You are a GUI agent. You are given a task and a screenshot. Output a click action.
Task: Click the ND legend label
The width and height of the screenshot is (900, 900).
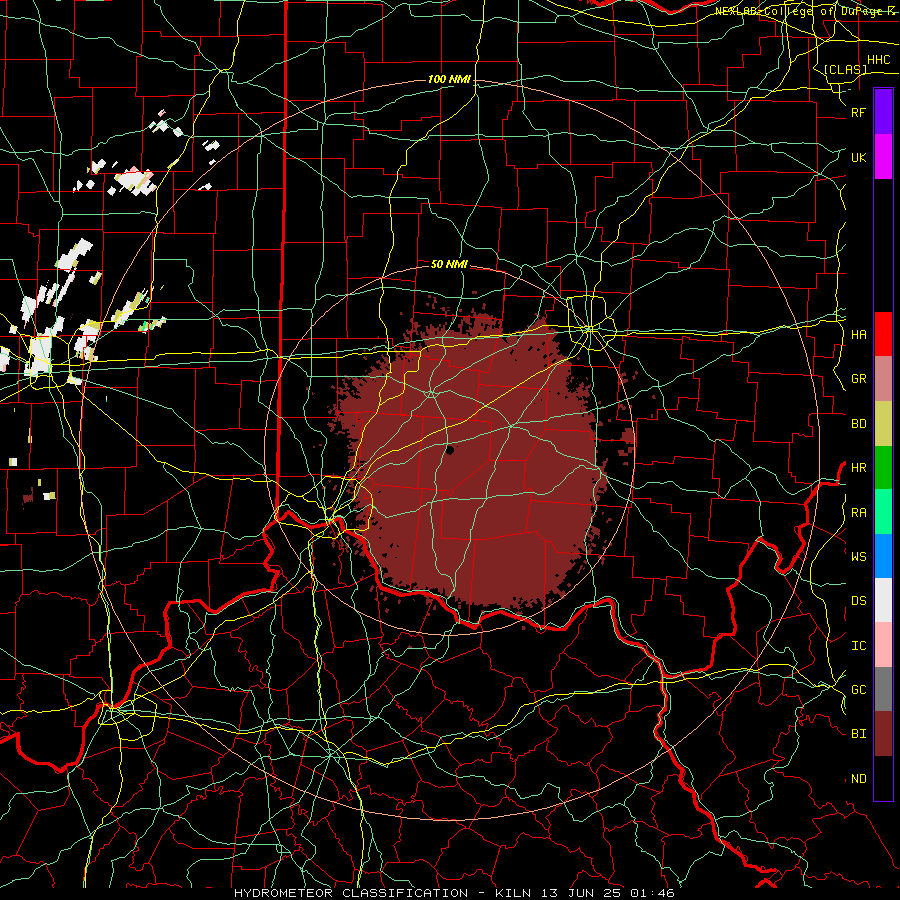pyautogui.click(x=858, y=778)
